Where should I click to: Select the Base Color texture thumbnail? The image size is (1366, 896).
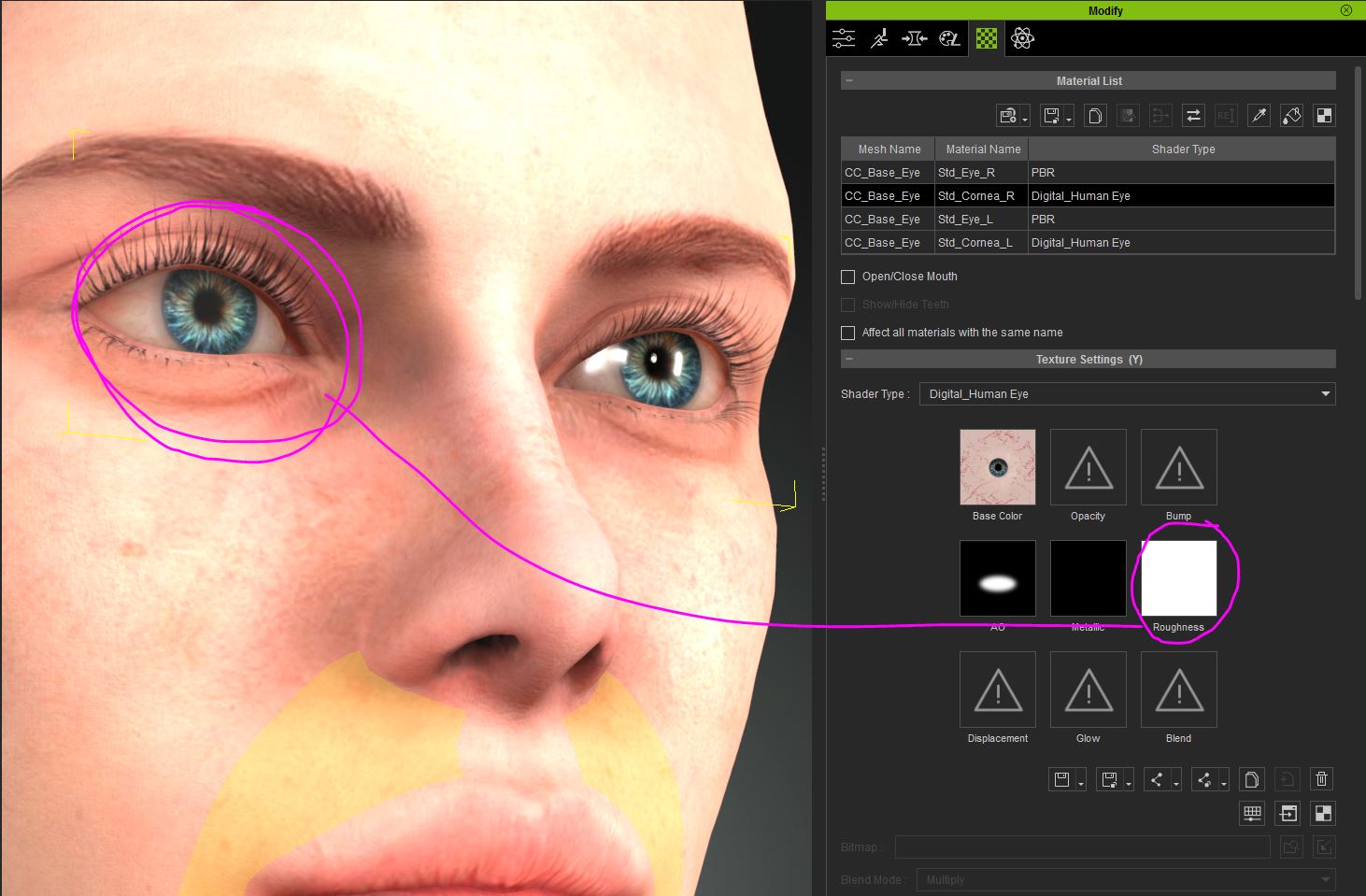pyautogui.click(x=998, y=467)
